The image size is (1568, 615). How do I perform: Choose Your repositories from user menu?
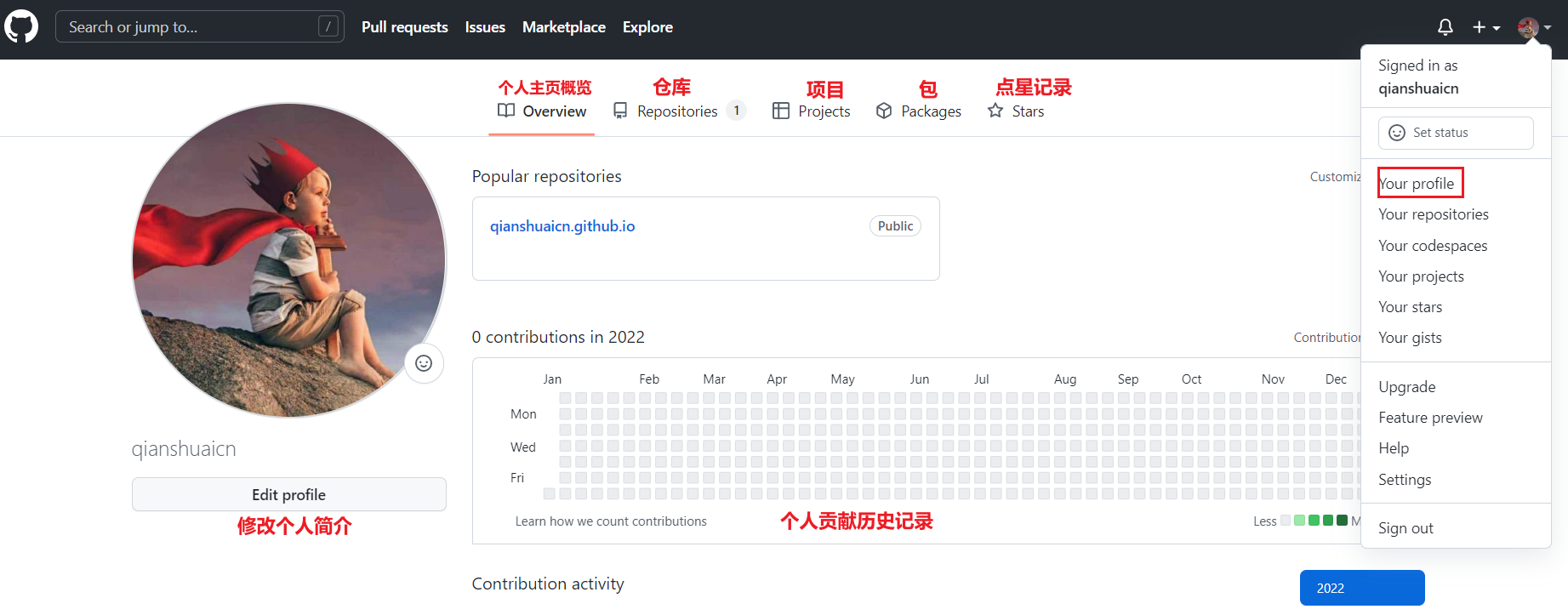click(x=1434, y=214)
